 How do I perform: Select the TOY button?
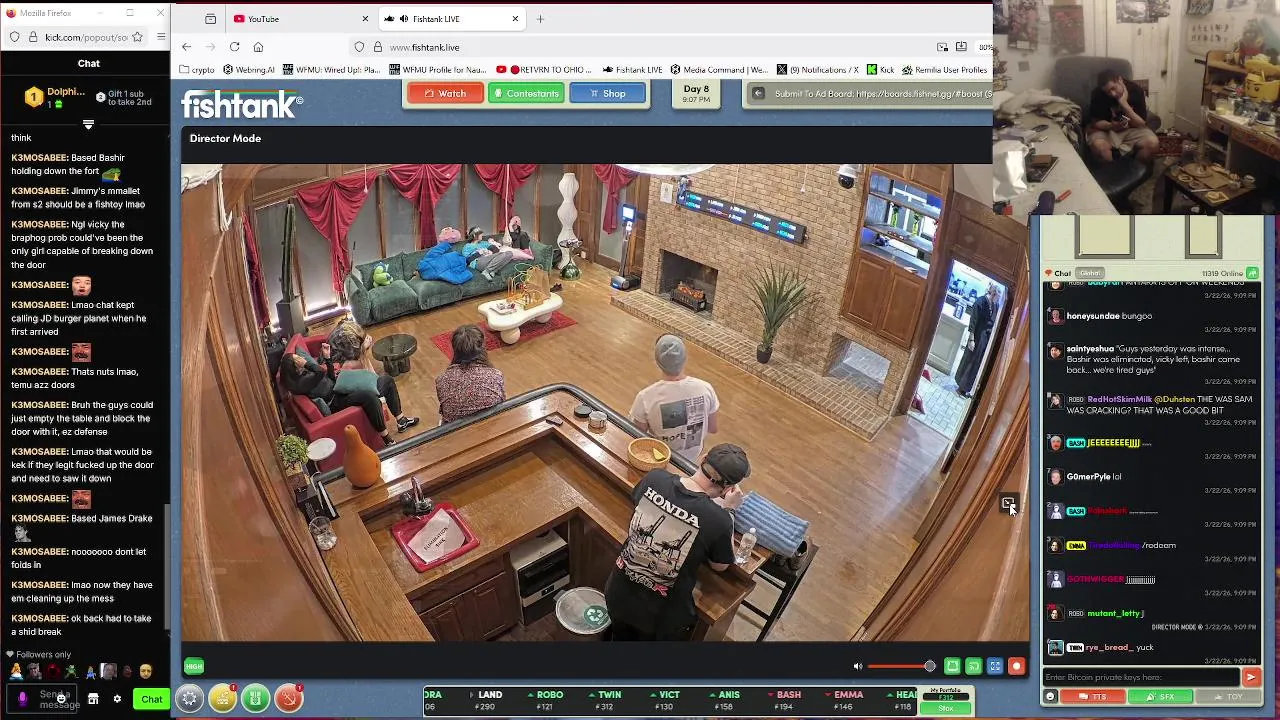pos(1228,697)
